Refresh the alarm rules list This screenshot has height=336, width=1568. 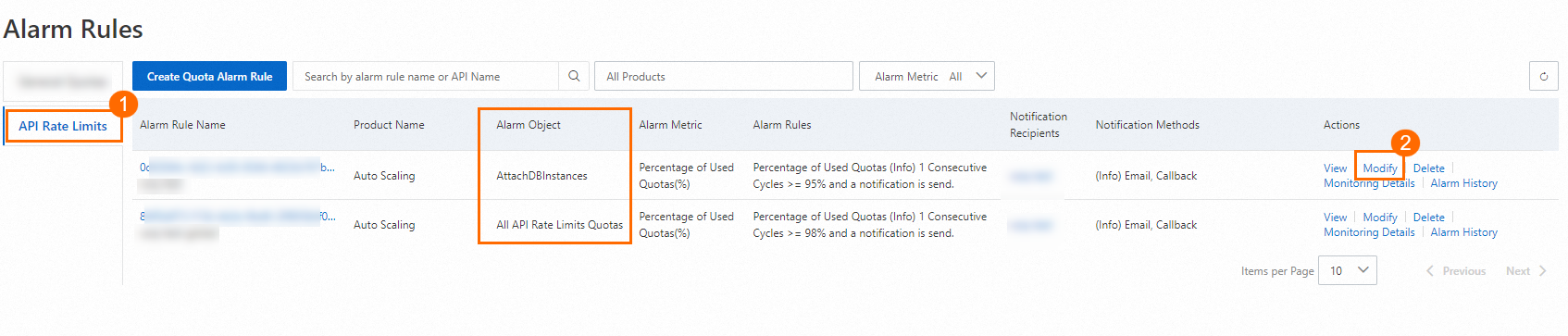click(x=1544, y=77)
